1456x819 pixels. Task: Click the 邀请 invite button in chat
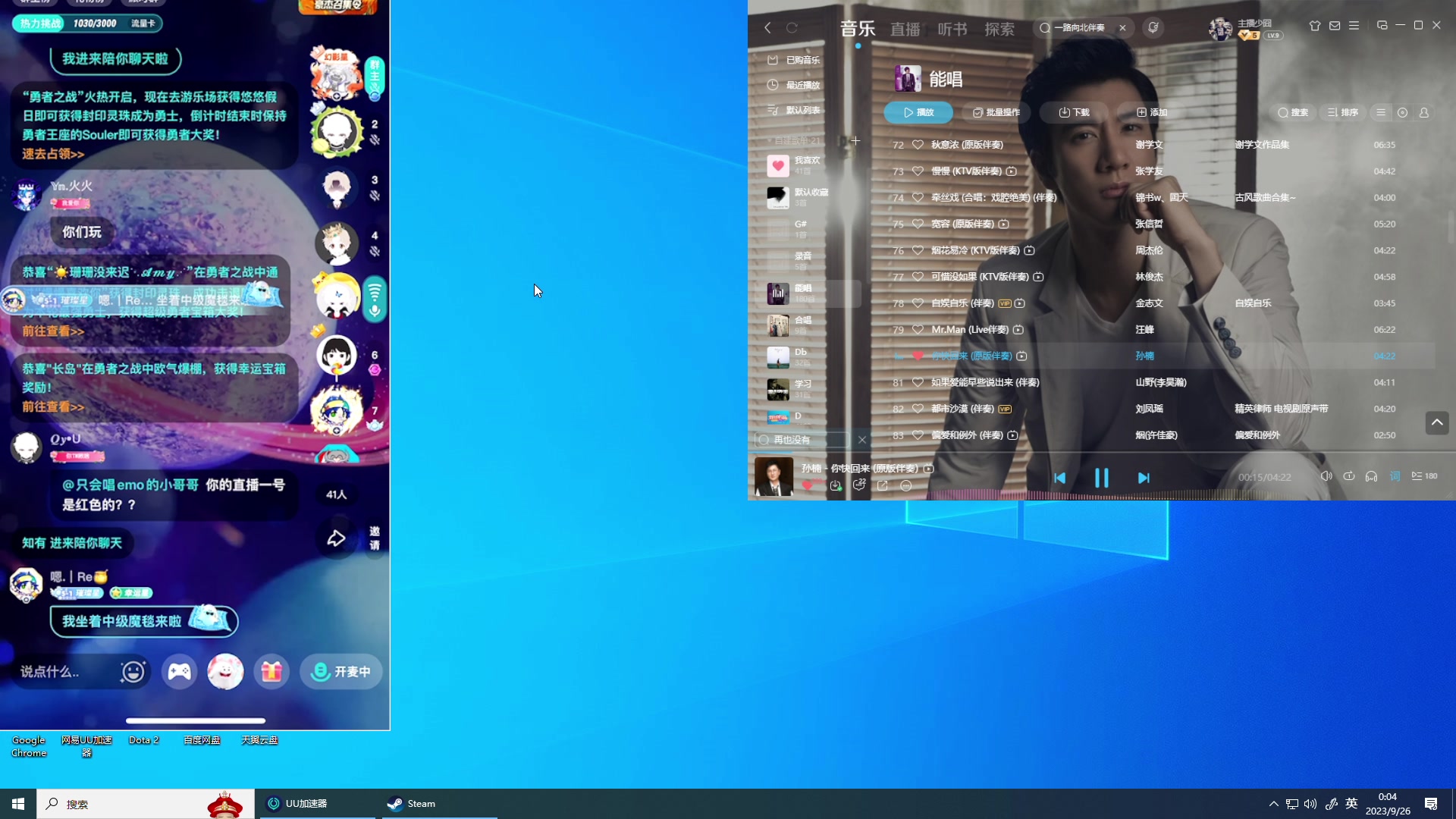375,538
